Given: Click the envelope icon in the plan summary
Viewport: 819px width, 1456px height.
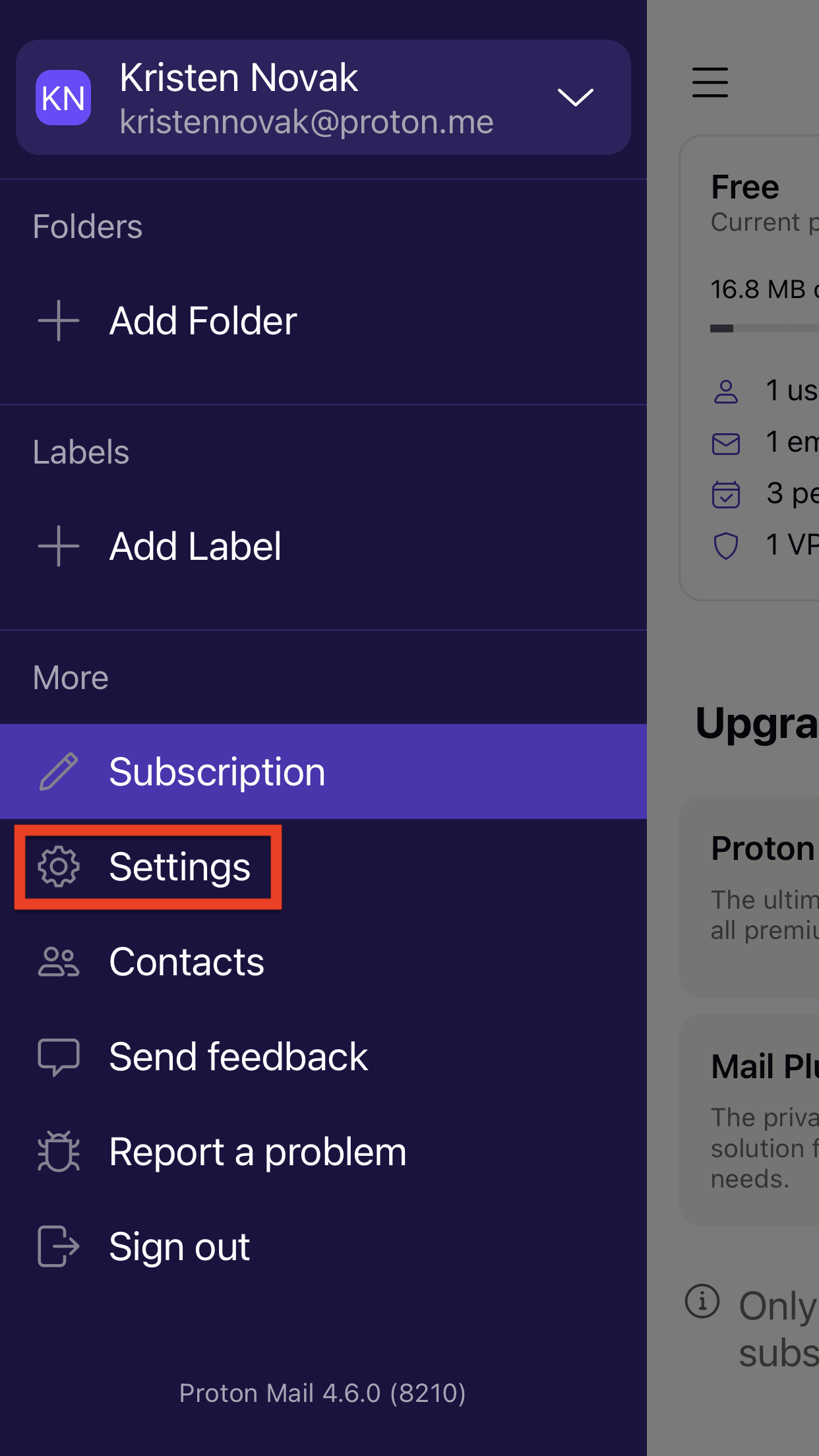Looking at the screenshot, I should [725, 443].
